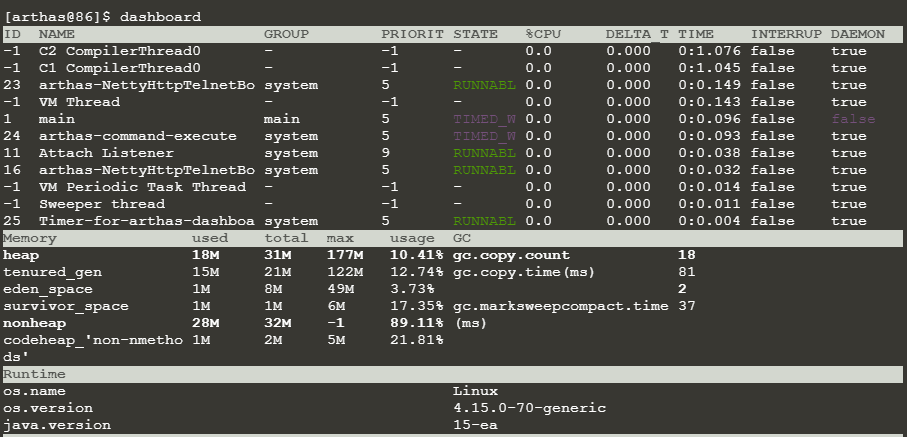Click RUNNABL state of Attach Listener
Viewport: 907px width, 437px height.
485,153
